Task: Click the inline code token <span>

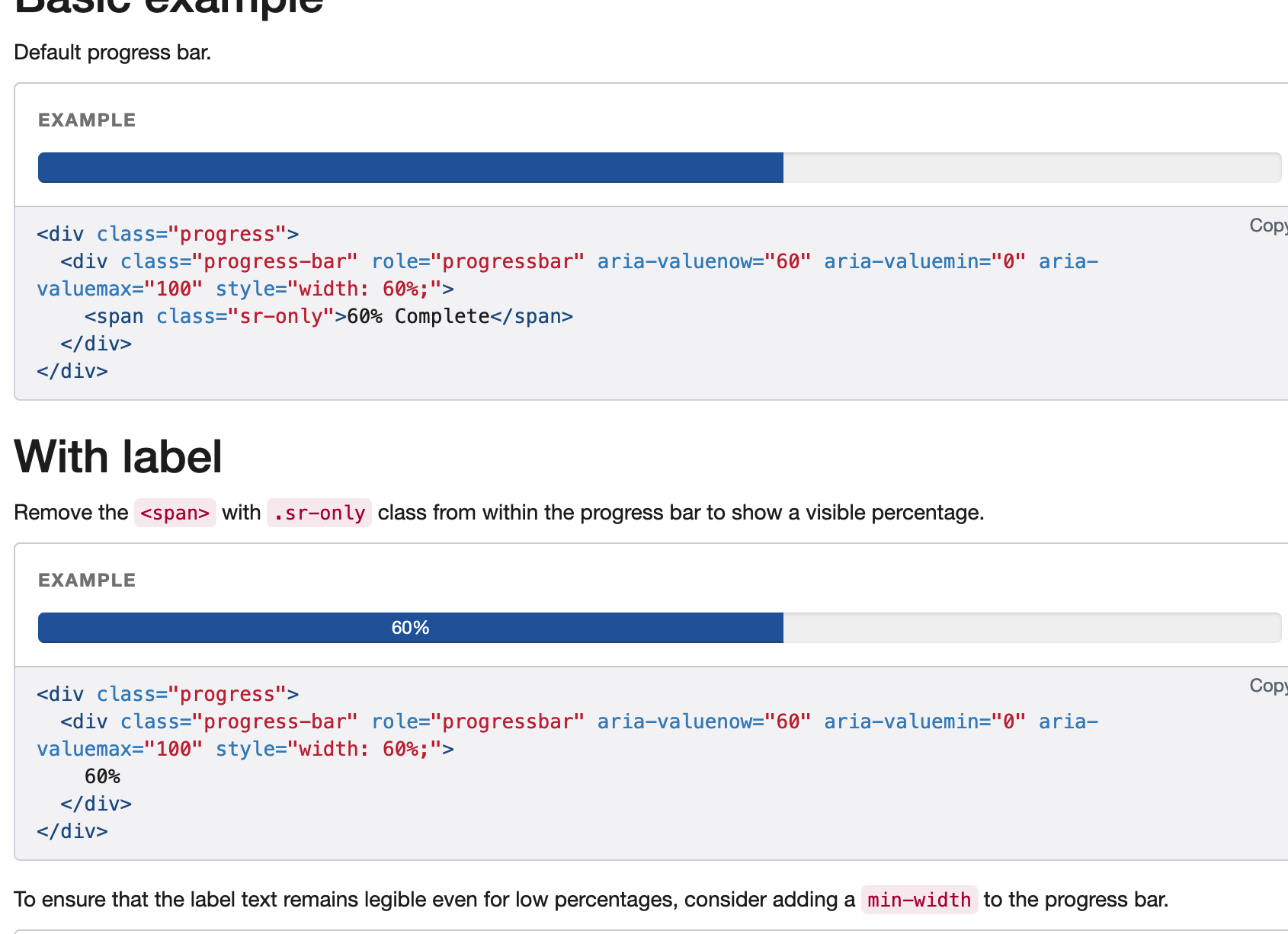Action: click(175, 513)
